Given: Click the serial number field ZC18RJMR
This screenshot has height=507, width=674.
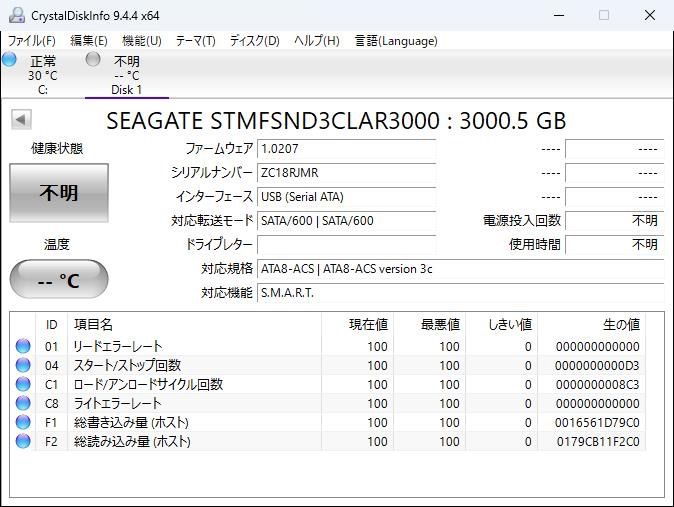Looking at the screenshot, I should [346, 173].
